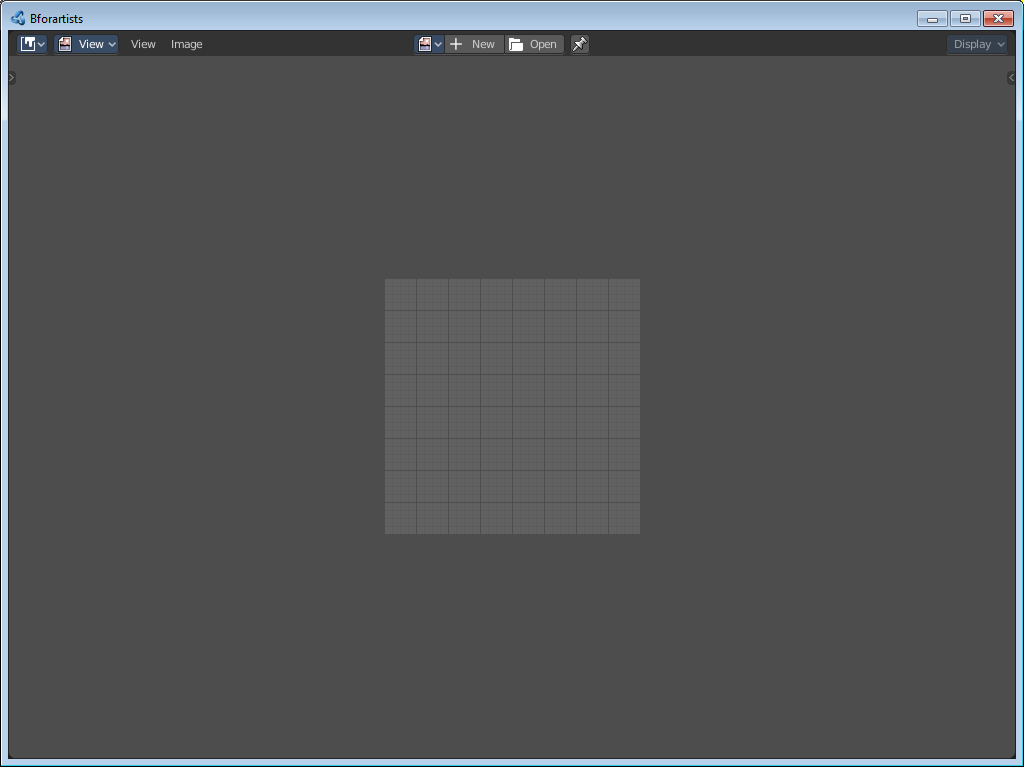Minimize the Bforartists window
Viewport: 1024px width, 768px height.
click(932, 18)
